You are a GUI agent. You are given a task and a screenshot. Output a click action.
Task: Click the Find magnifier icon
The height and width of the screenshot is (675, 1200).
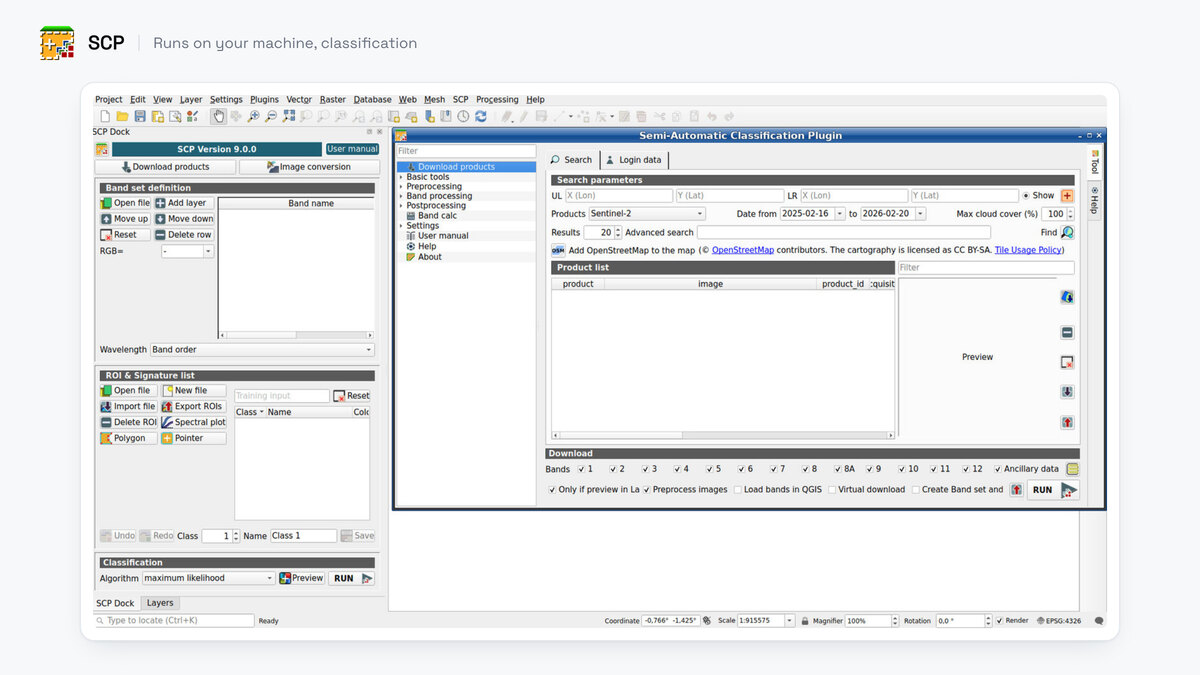(1067, 232)
